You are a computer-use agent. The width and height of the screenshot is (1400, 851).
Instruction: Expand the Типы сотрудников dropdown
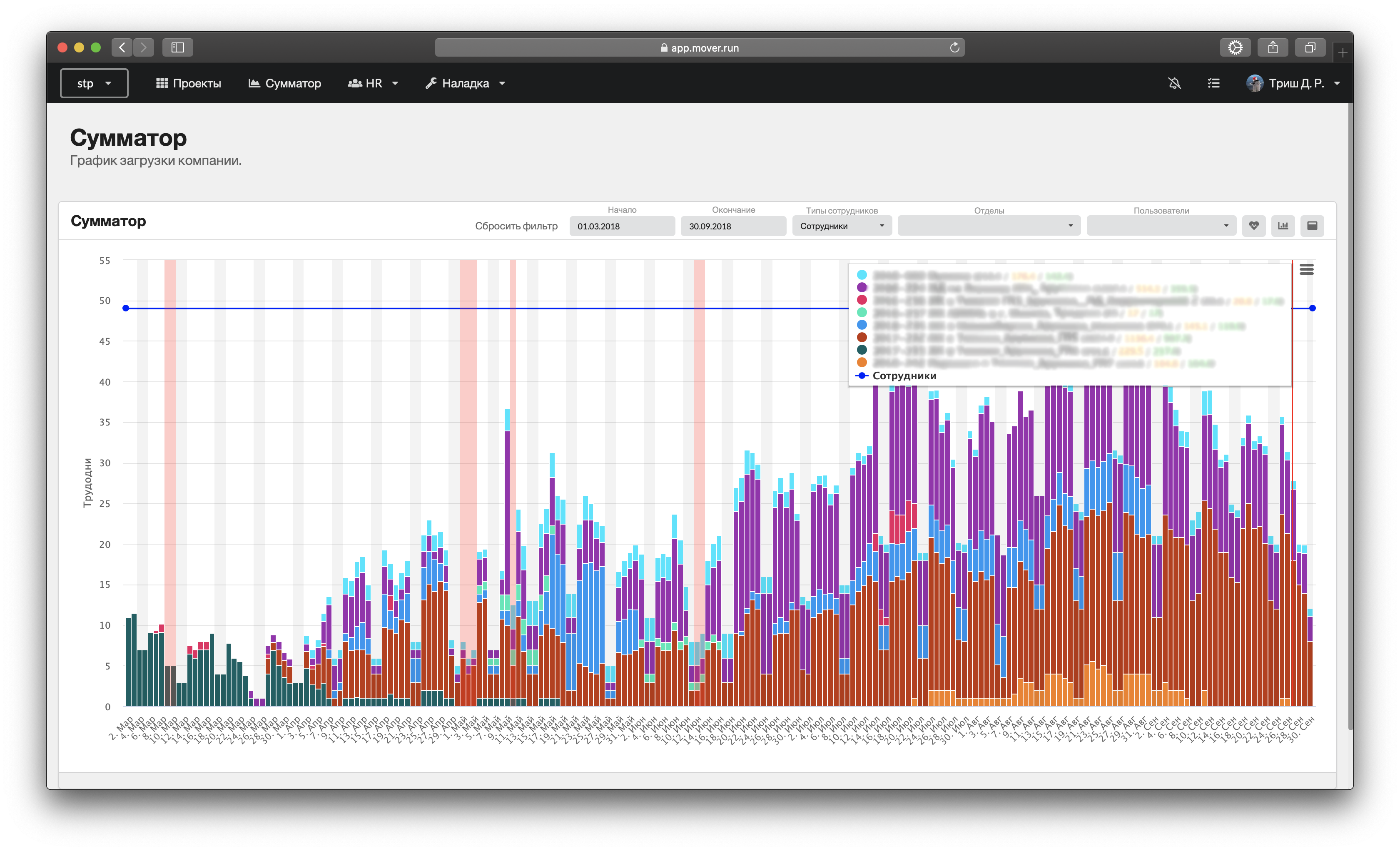(x=842, y=226)
